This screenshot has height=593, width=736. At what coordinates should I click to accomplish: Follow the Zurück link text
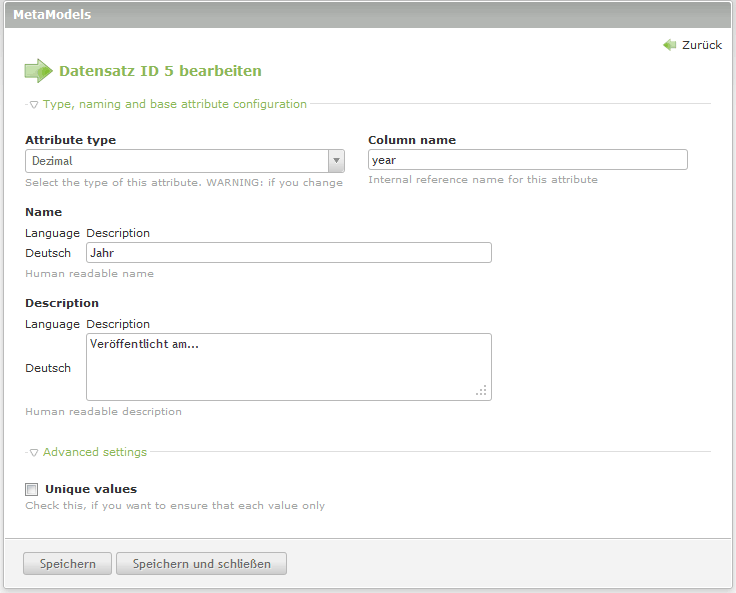coord(701,45)
